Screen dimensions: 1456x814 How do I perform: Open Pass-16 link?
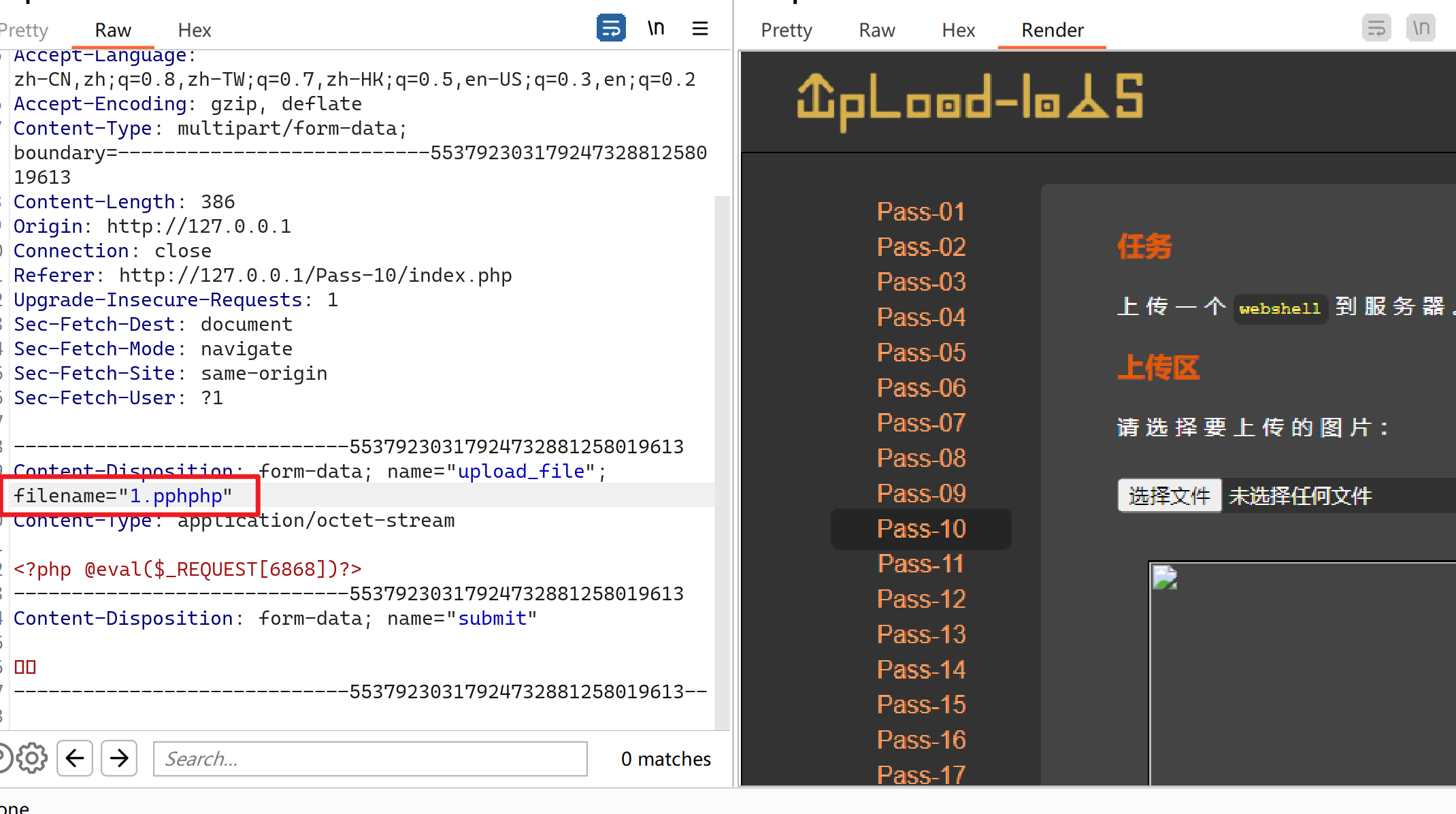point(921,740)
